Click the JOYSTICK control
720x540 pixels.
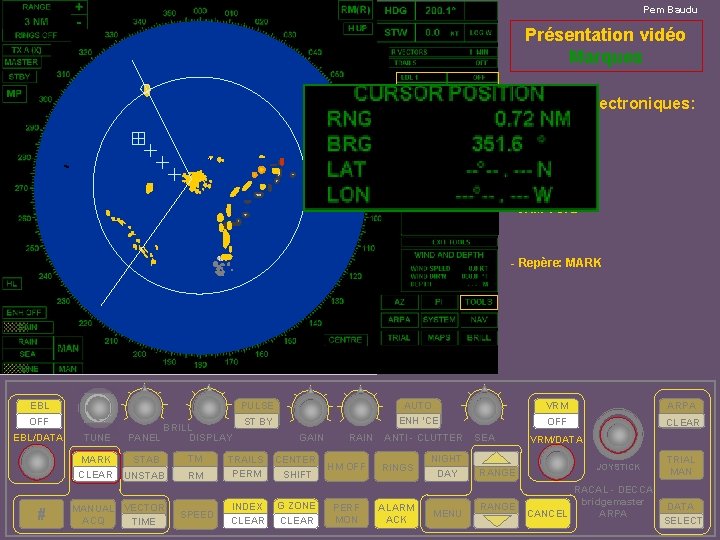tap(618, 434)
